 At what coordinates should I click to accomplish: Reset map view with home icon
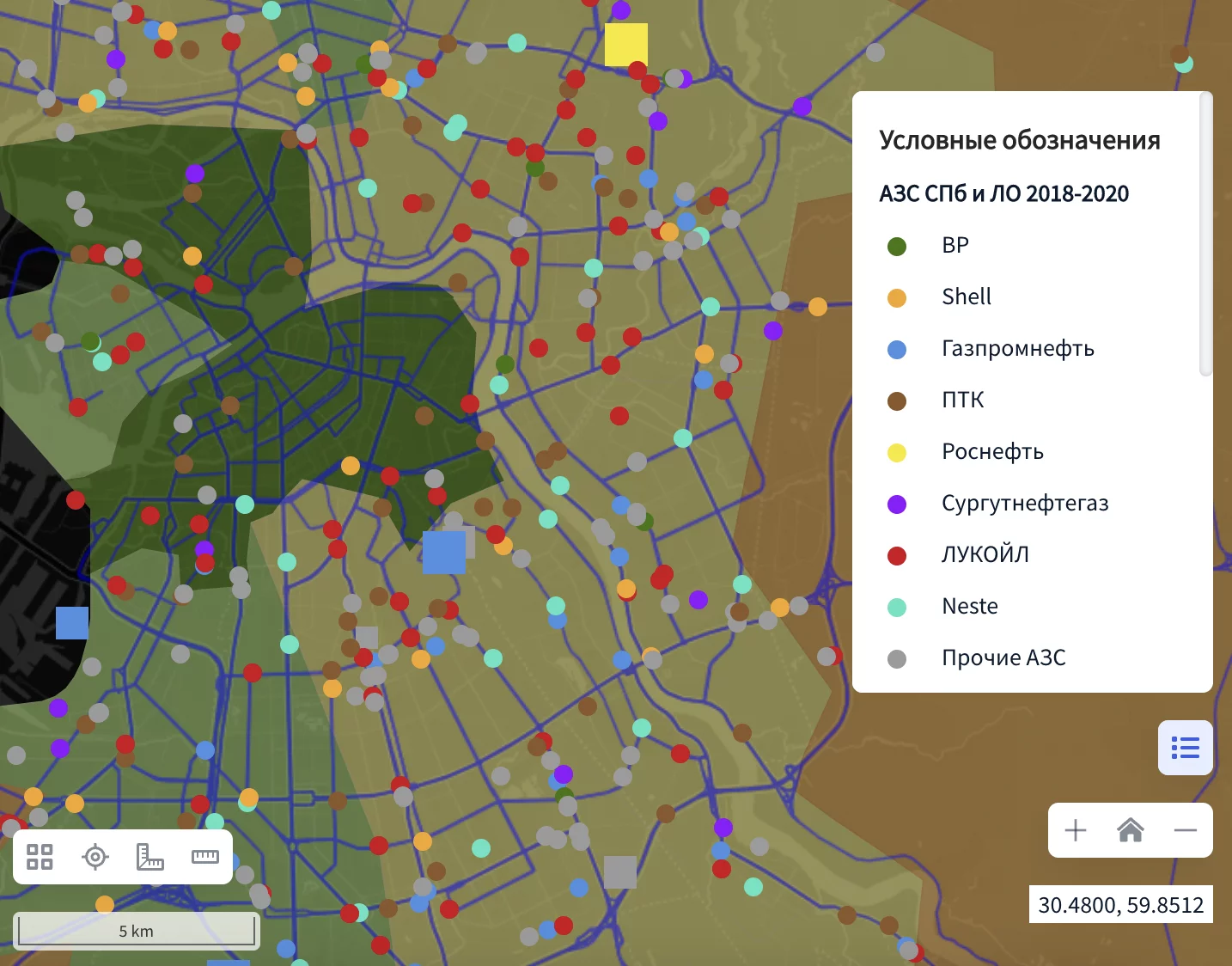point(1131,830)
